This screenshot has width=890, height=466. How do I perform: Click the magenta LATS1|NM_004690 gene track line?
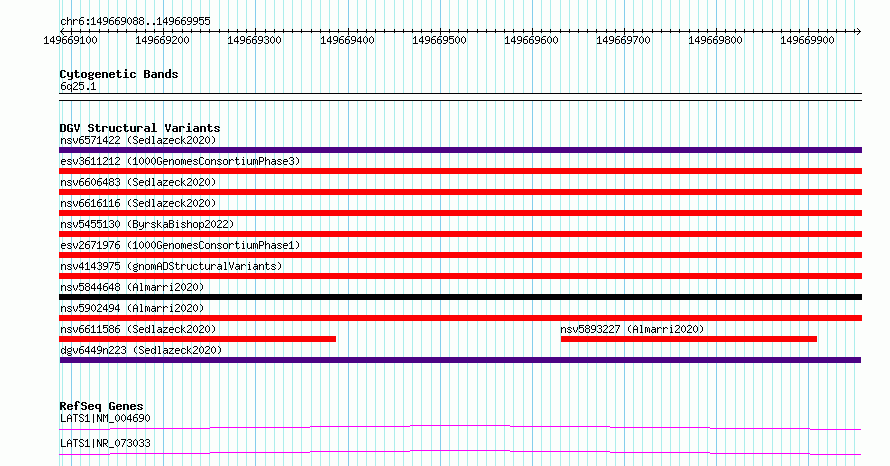tap(460, 427)
